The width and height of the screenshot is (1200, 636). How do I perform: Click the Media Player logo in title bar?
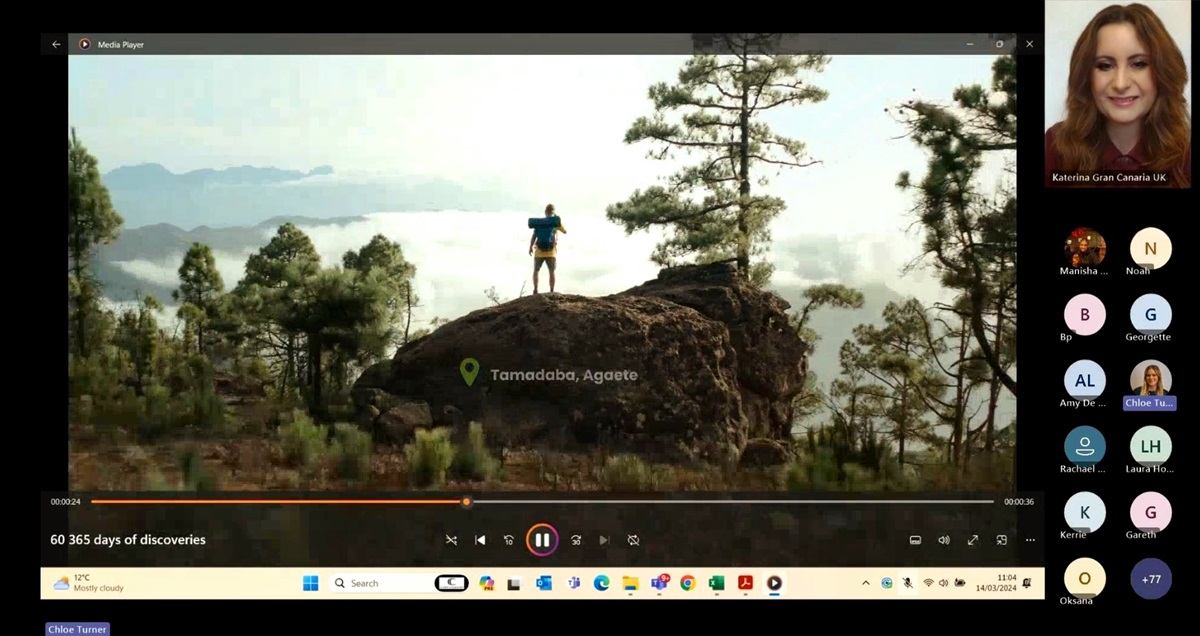coord(85,44)
